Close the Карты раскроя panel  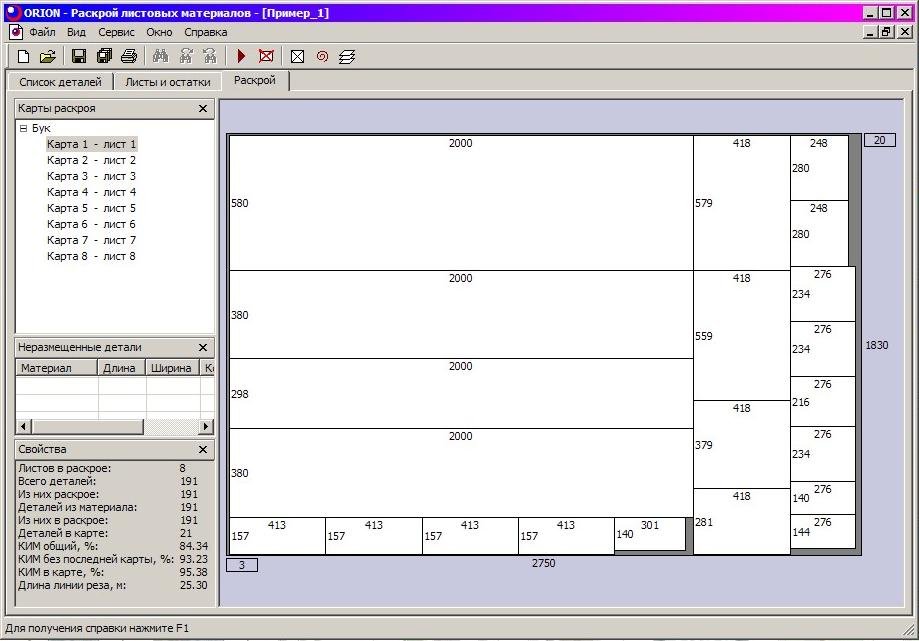[x=203, y=108]
